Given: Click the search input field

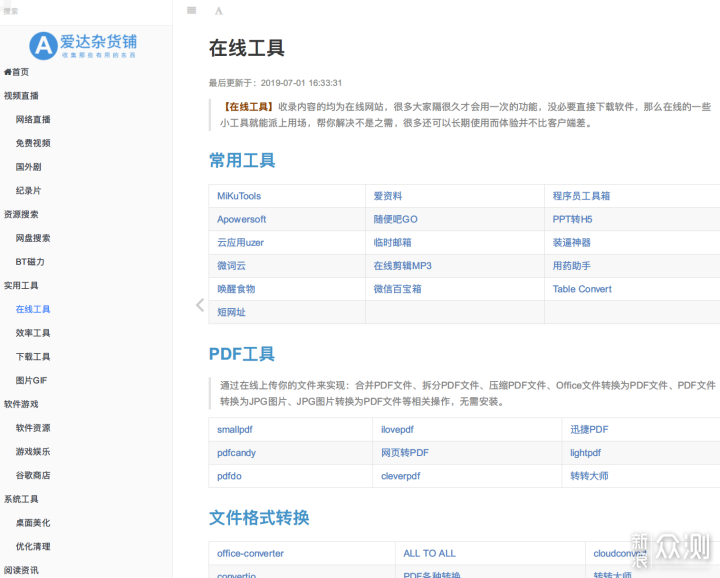Looking at the screenshot, I should point(86,11).
